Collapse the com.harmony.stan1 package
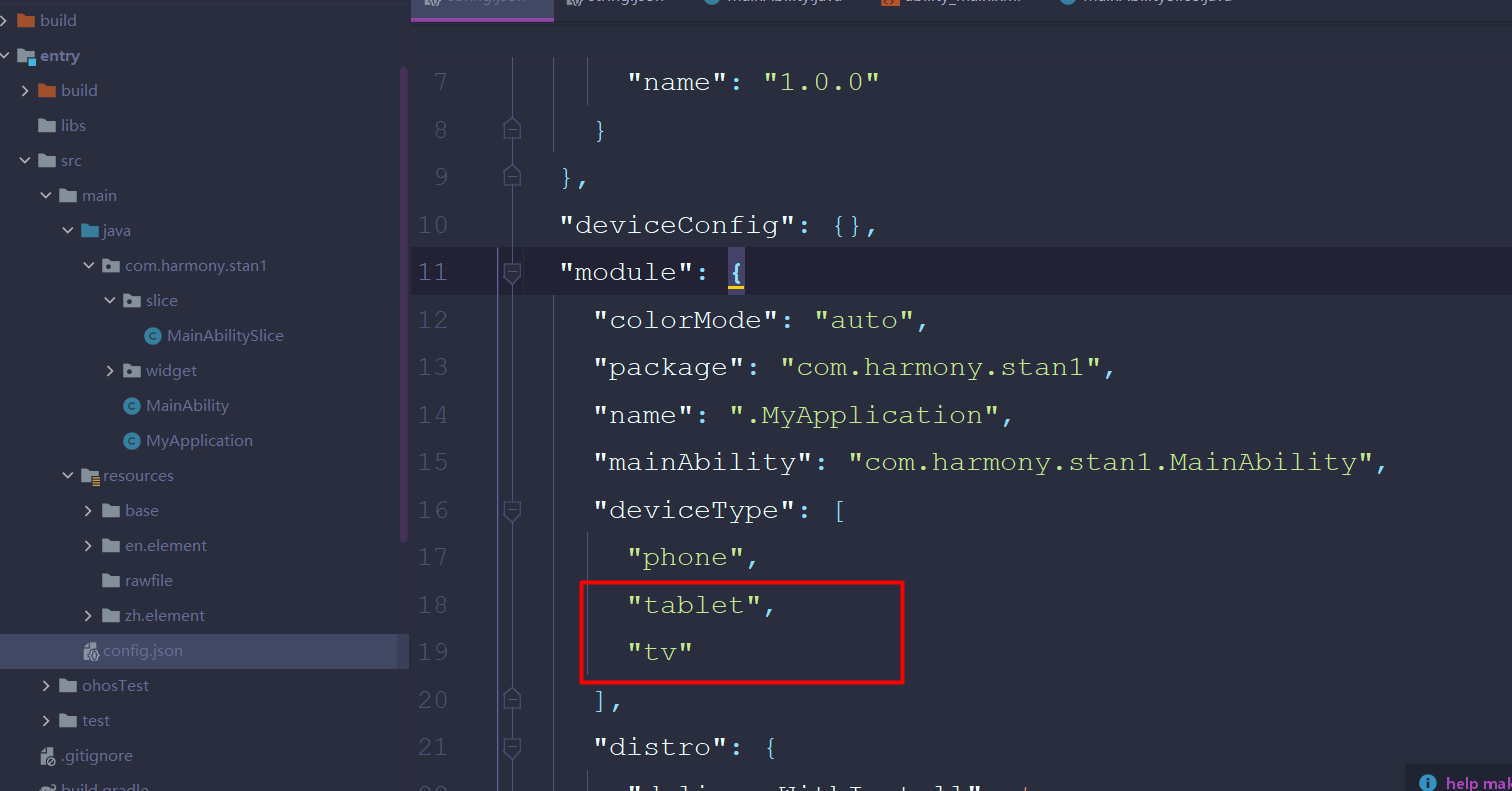The height and width of the screenshot is (791, 1512). tap(90, 266)
